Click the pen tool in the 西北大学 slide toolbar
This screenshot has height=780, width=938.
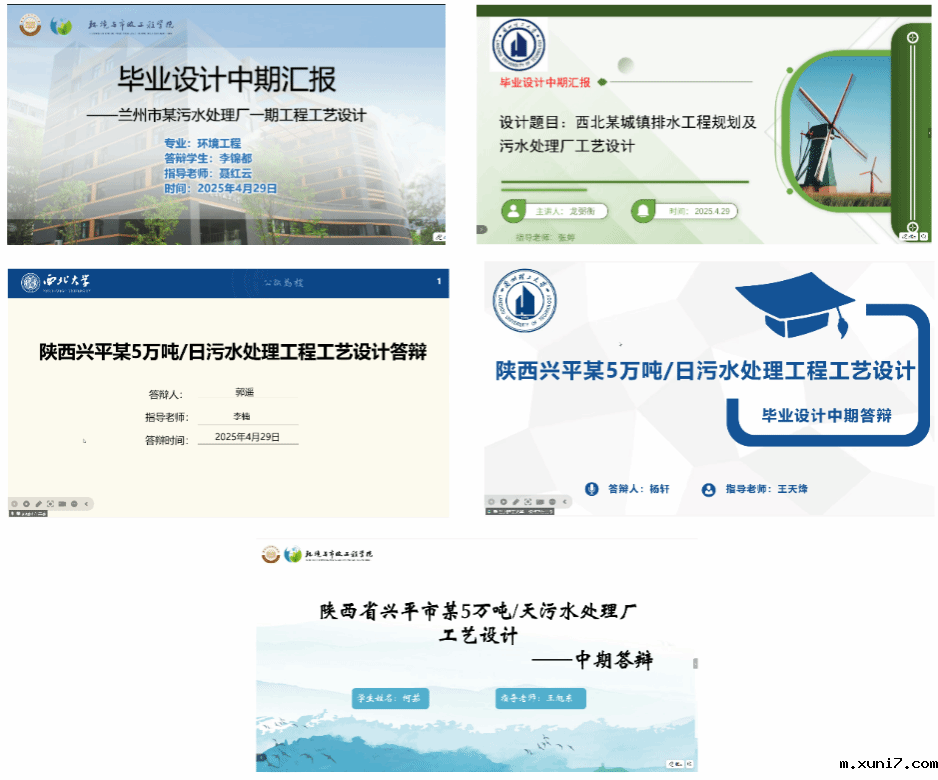tap(38, 503)
